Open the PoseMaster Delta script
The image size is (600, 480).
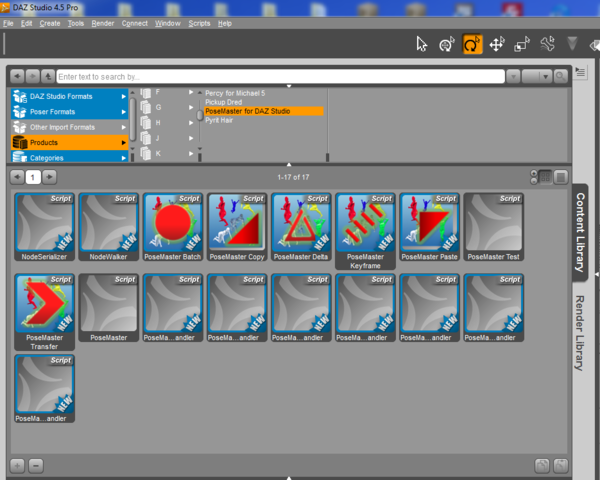coord(301,227)
